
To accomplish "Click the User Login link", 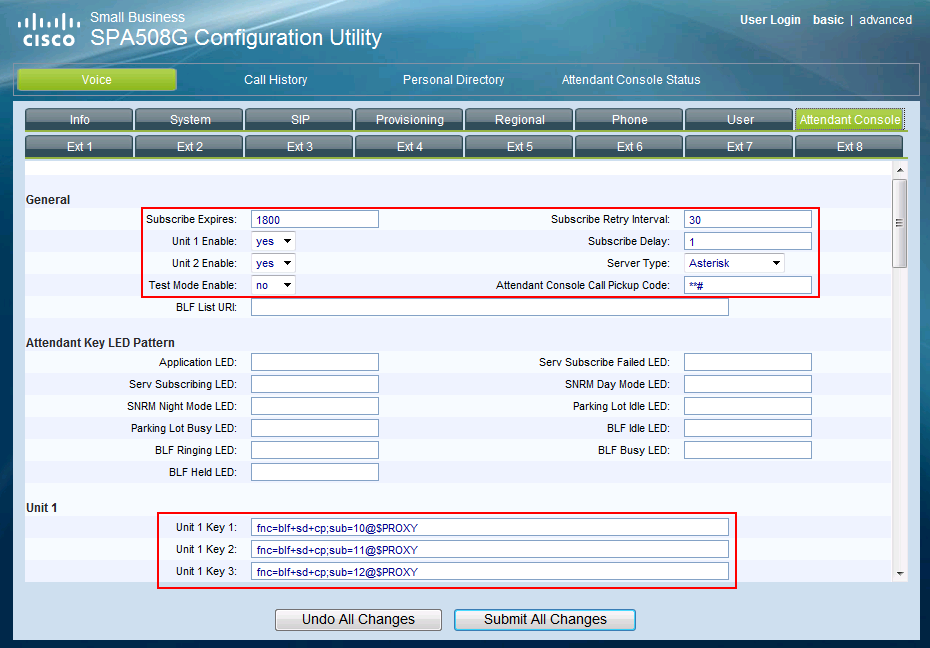I will pyautogui.click(x=770, y=20).
